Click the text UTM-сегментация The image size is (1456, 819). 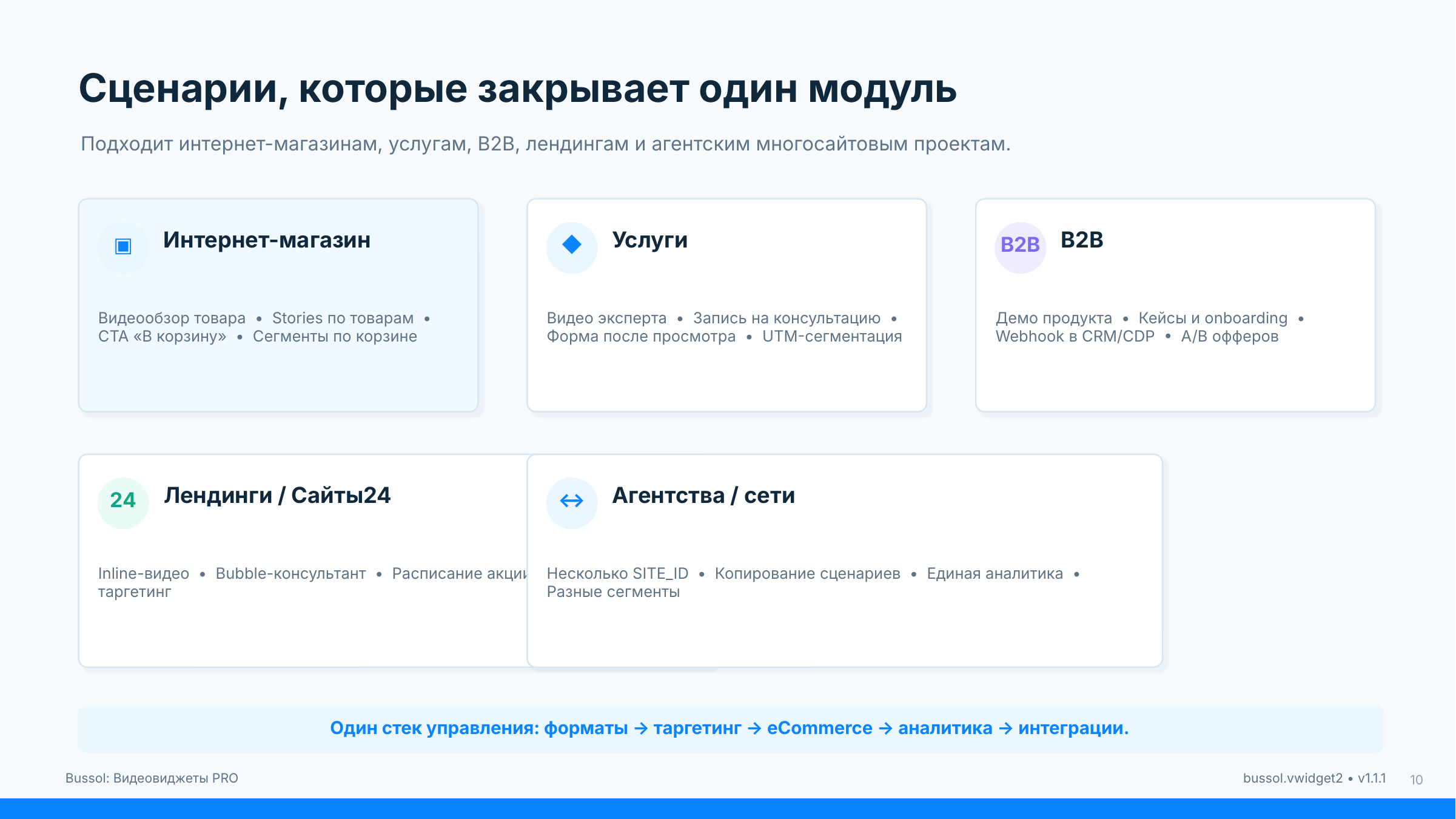click(832, 336)
